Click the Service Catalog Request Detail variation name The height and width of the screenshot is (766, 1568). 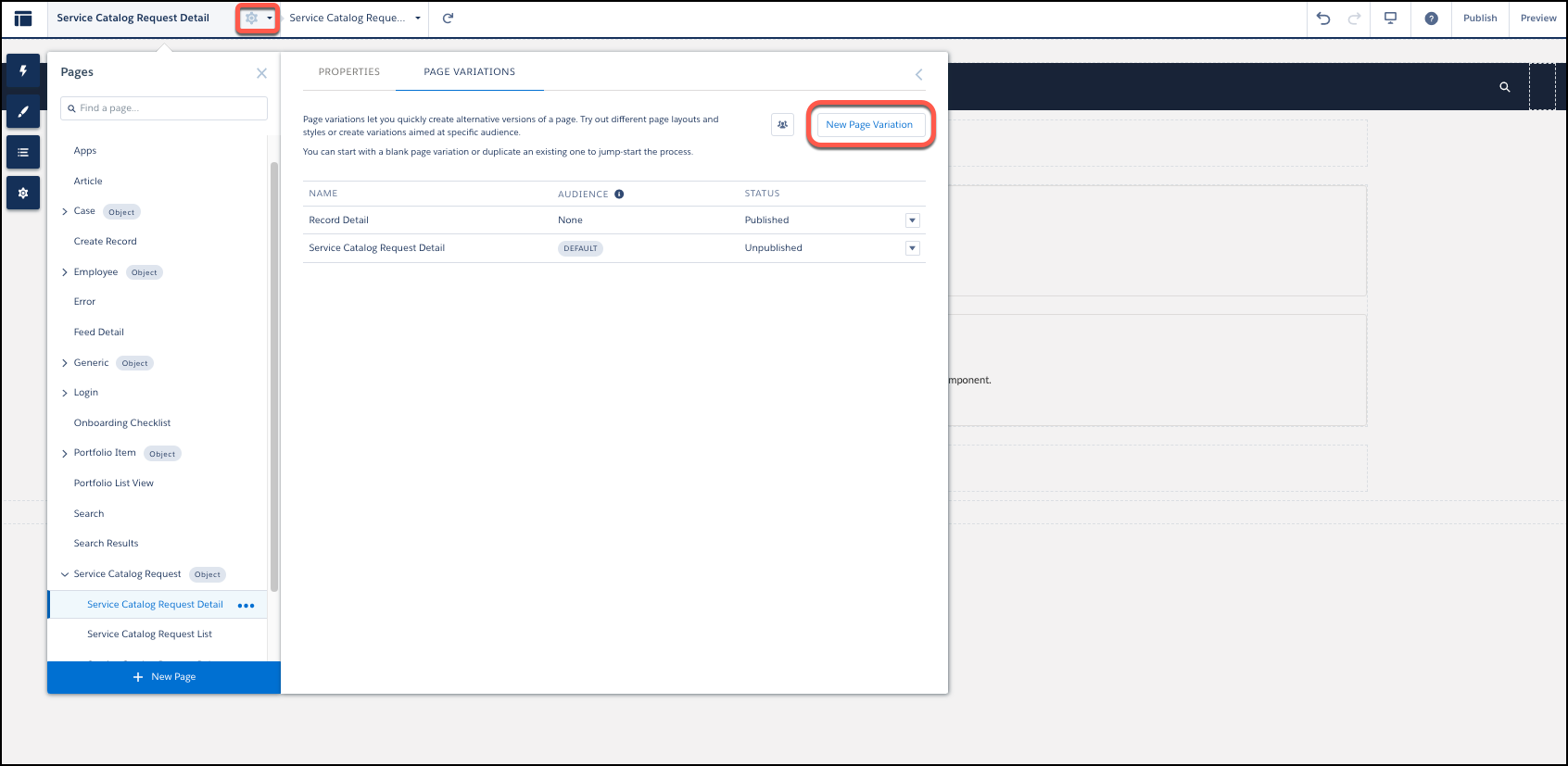pos(377,248)
